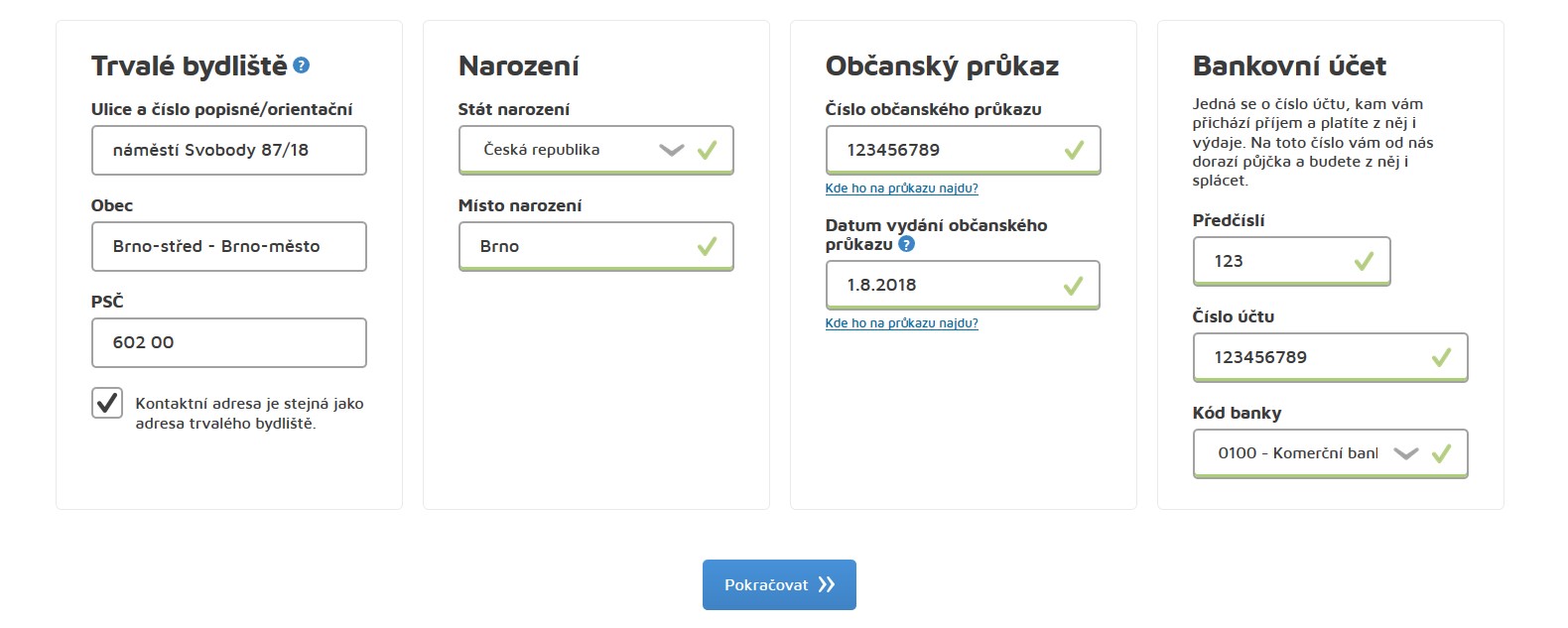Click Místo narození field containing Brno

[x=595, y=246]
